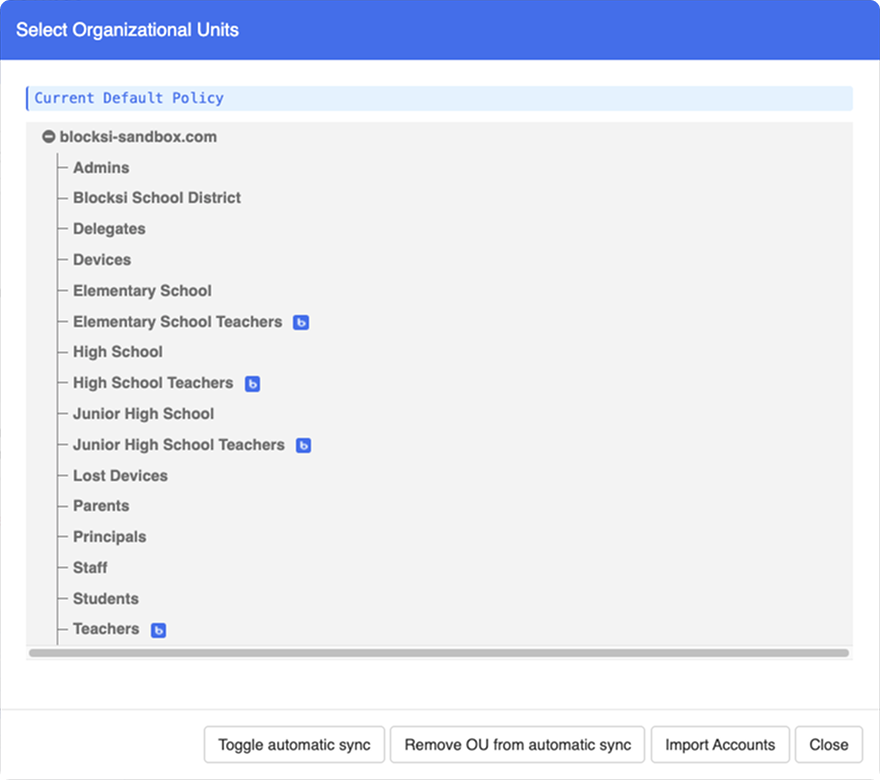This screenshot has height=780, width=880.
Task: Select the Principals organizational unit
Action: 109,536
